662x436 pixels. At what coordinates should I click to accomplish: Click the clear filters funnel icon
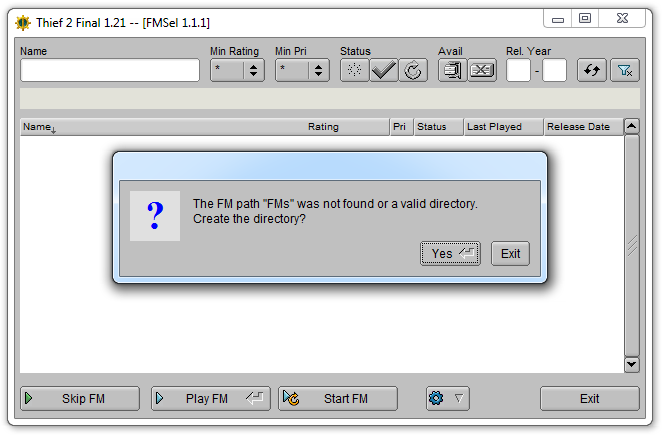pyautogui.click(x=625, y=70)
